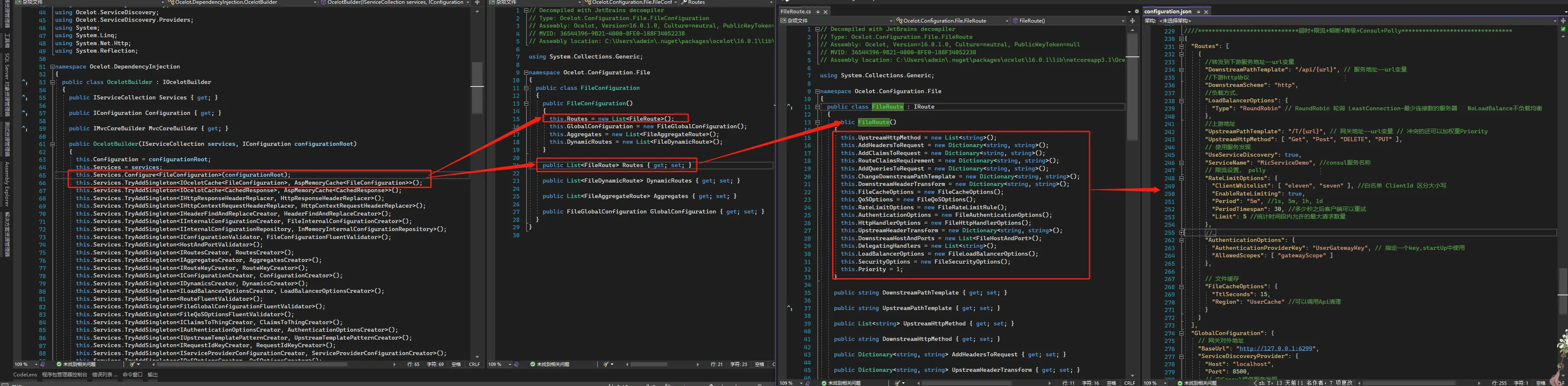
Task: Collapse the "Routes" array at line 231
Action: point(1182,46)
